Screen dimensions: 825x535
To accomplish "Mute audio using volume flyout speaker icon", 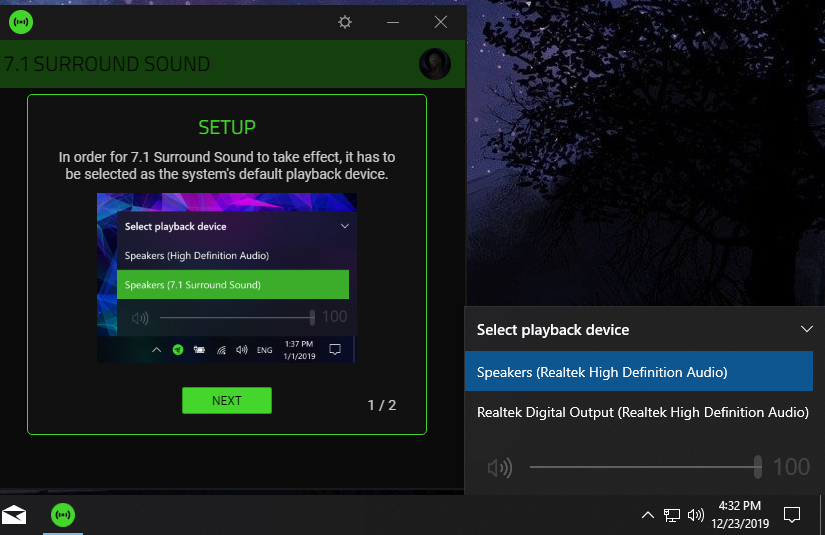I will 499,467.
